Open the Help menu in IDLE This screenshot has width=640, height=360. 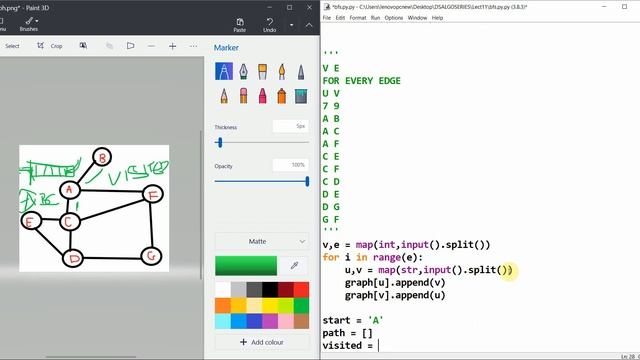tap(437, 18)
